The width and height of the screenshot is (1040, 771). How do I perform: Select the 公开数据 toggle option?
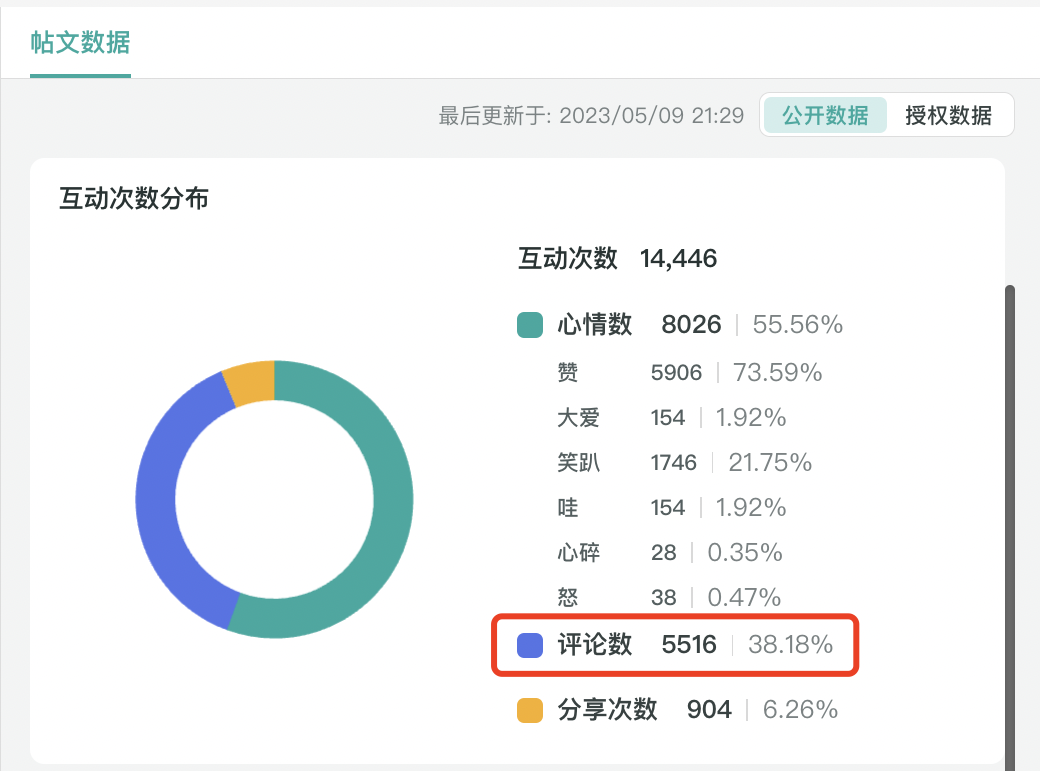click(825, 115)
